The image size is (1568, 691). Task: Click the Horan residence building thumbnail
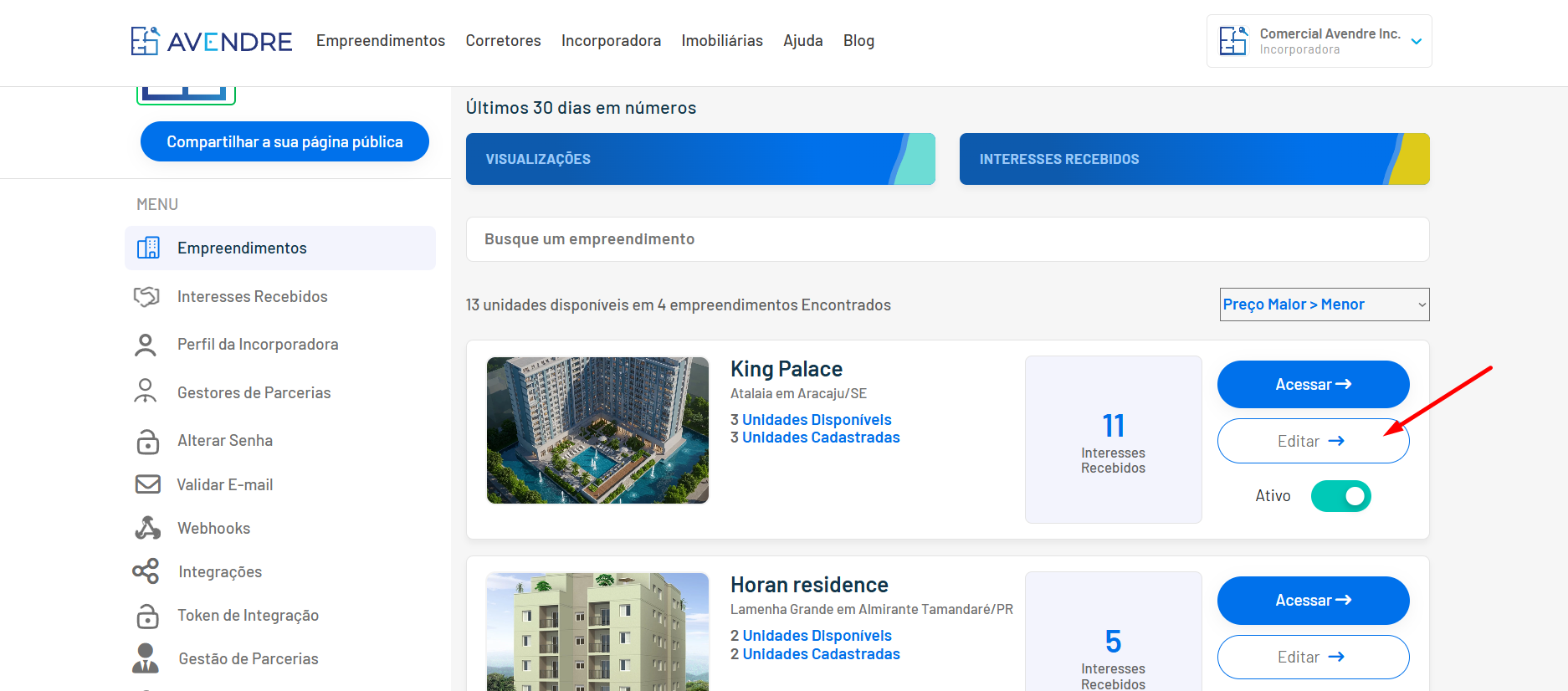[597, 632]
